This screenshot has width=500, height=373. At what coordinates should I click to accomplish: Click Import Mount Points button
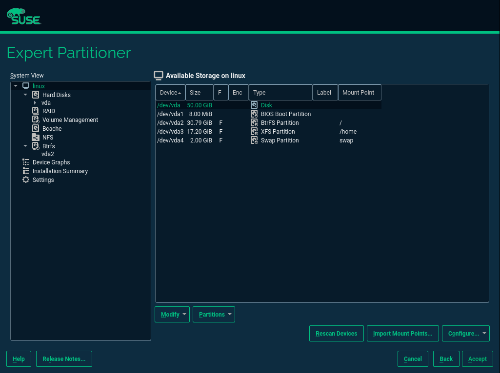[403, 333]
